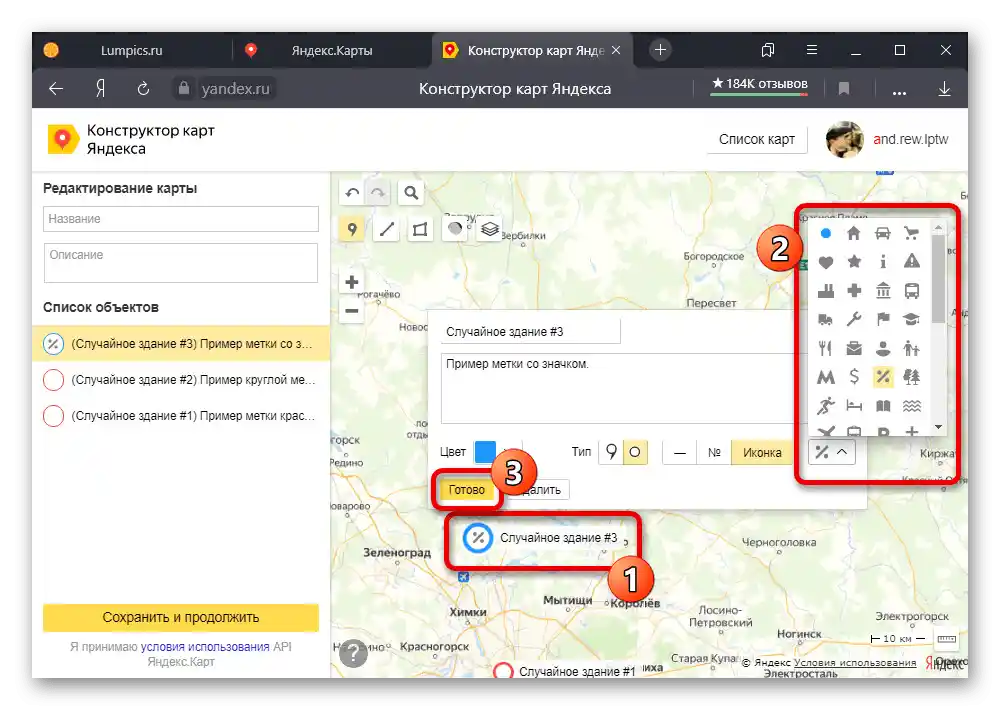Image resolution: width=1000 pixels, height=710 pixels.
Task: Pick the heart icon
Action: point(825,262)
